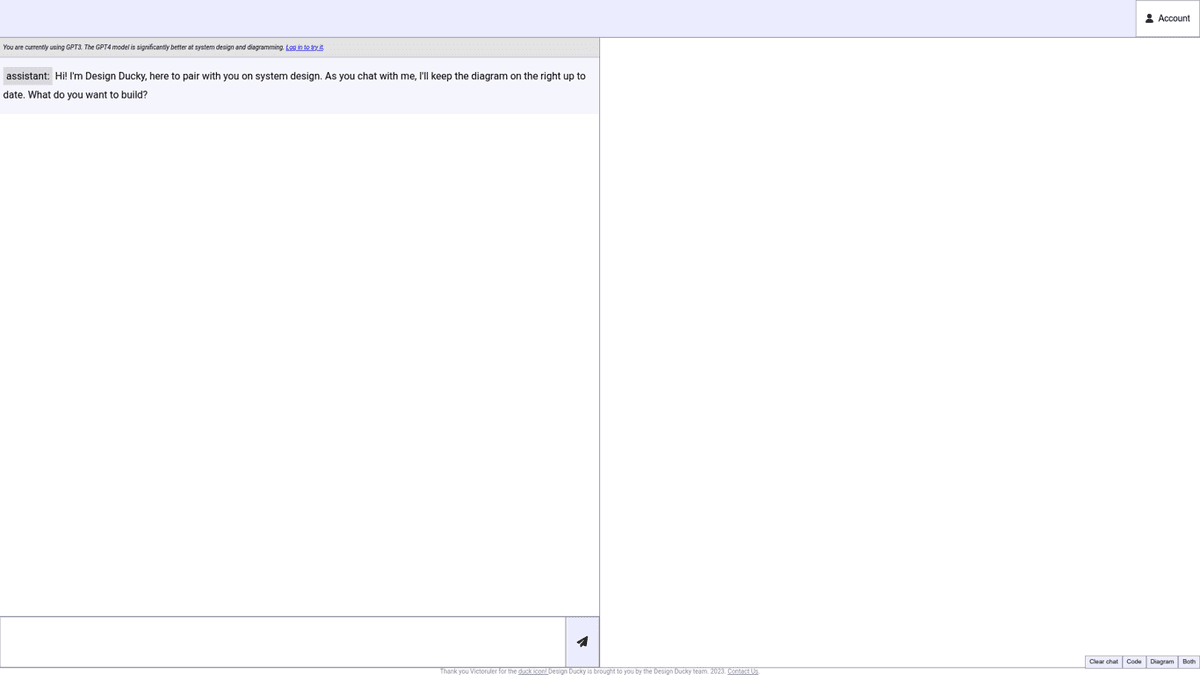Open the 'duck icon' footer link
Screen dimensions: 1200x675
click(532, 671)
